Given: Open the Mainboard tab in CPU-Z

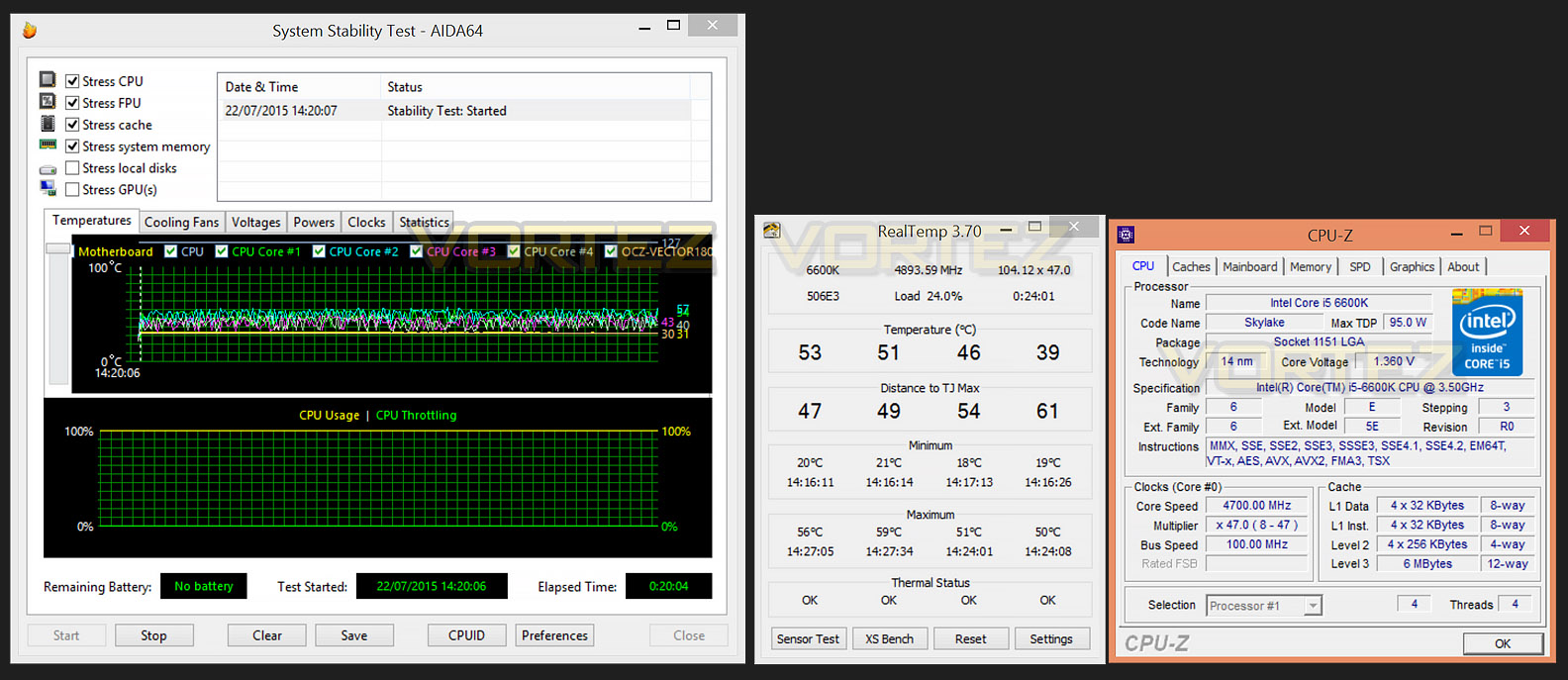Looking at the screenshot, I should [x=1250, y=267].
